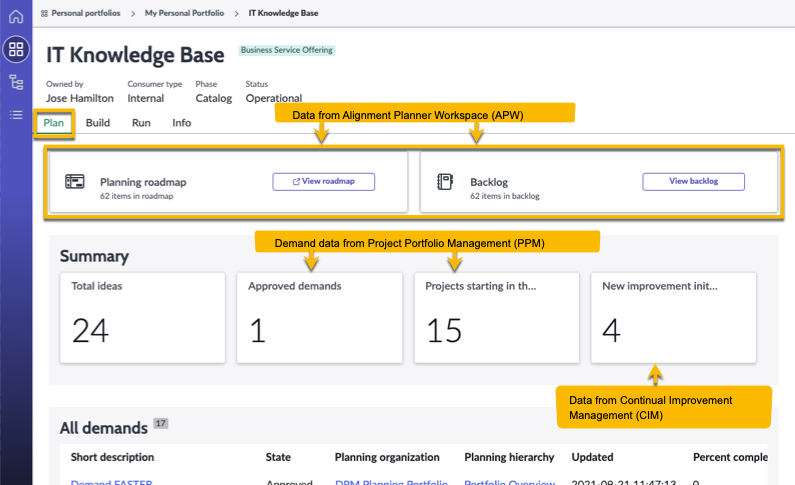Viewport: 795px width, 485px height.
Task: Click the Updated column header
Action: pyautogui.click(x=592, y=457)
